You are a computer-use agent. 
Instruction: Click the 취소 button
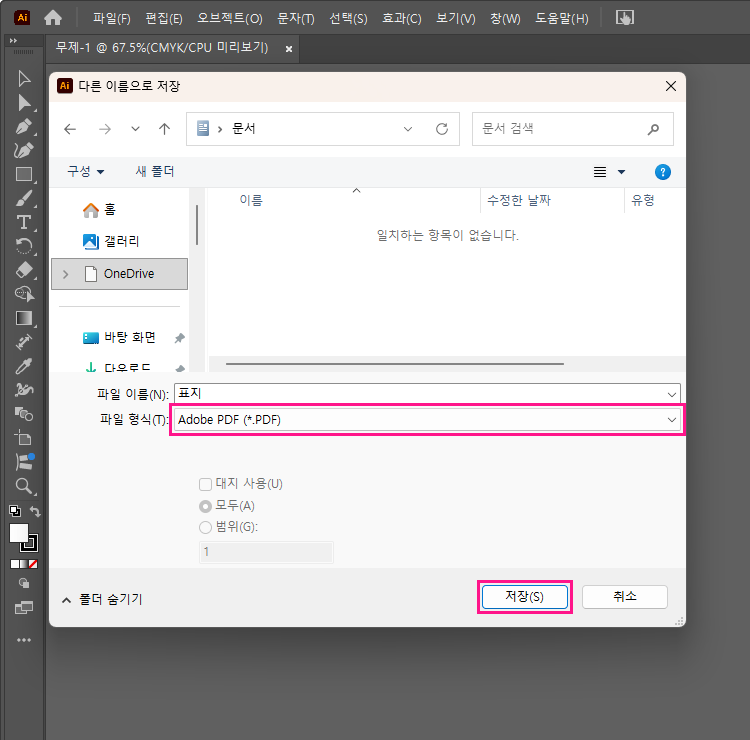click(x=624, y=597)
